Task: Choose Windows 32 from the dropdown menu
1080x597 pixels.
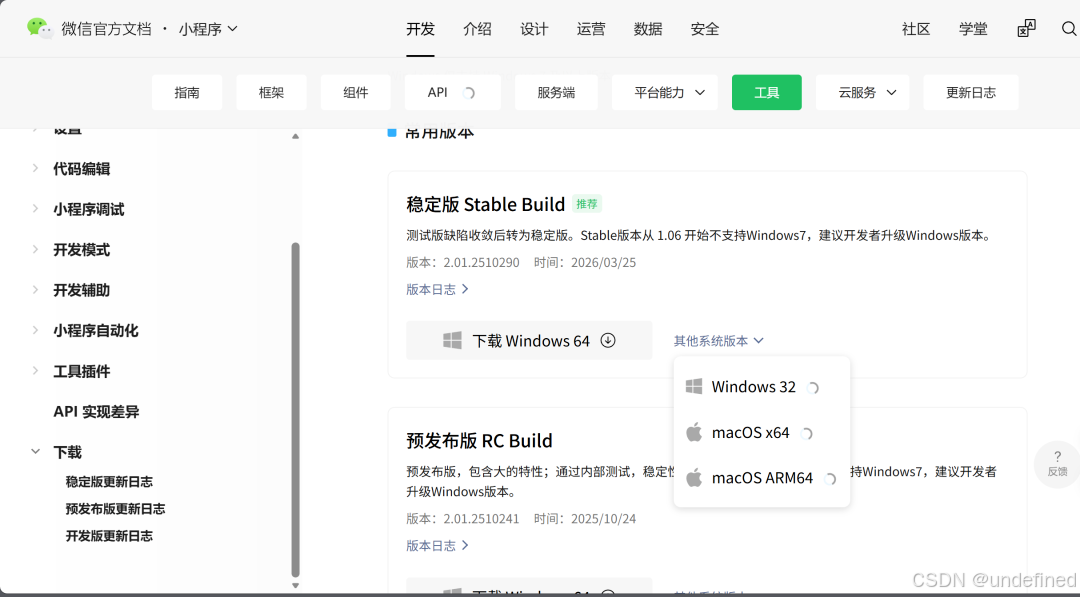Action: (762, 386)
